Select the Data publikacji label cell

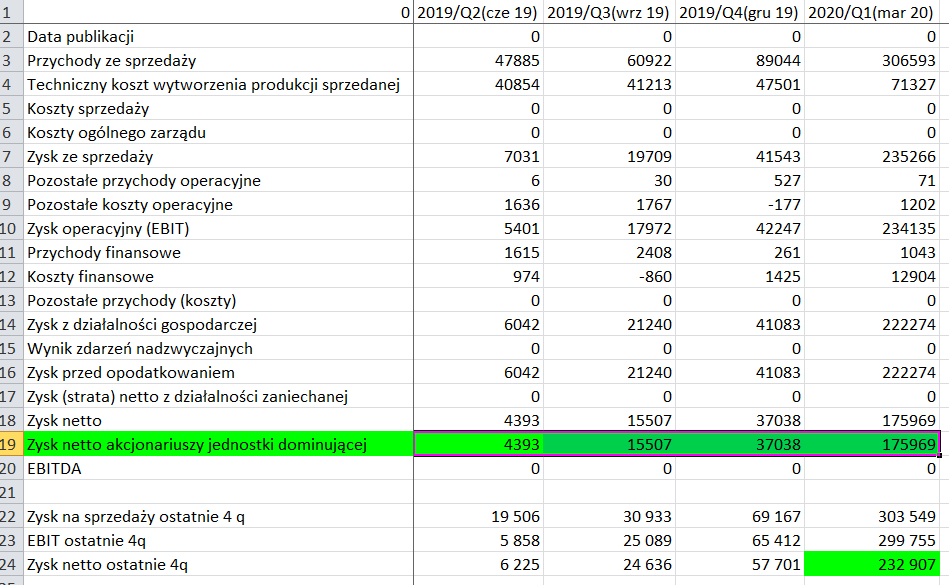[x=217, y=37]
